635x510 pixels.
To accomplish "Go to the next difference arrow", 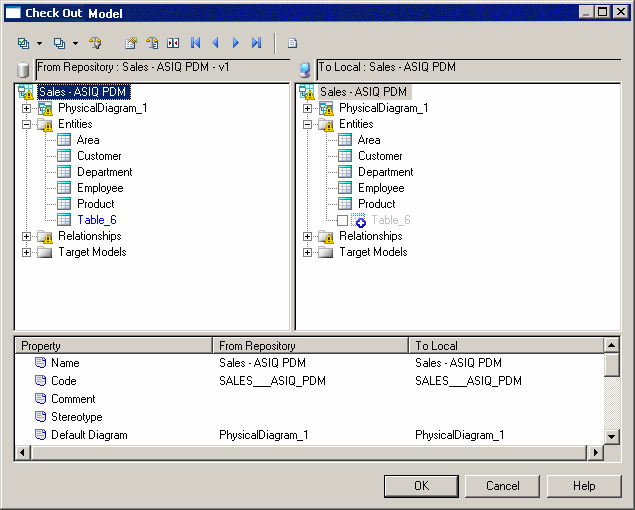I will (236, 43).
